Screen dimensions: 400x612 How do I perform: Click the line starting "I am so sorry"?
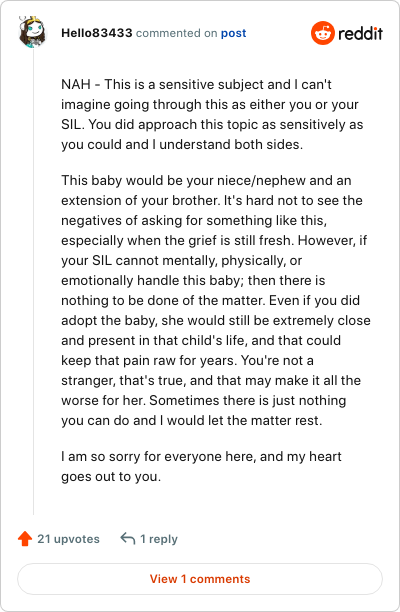[x=201, y=457]
